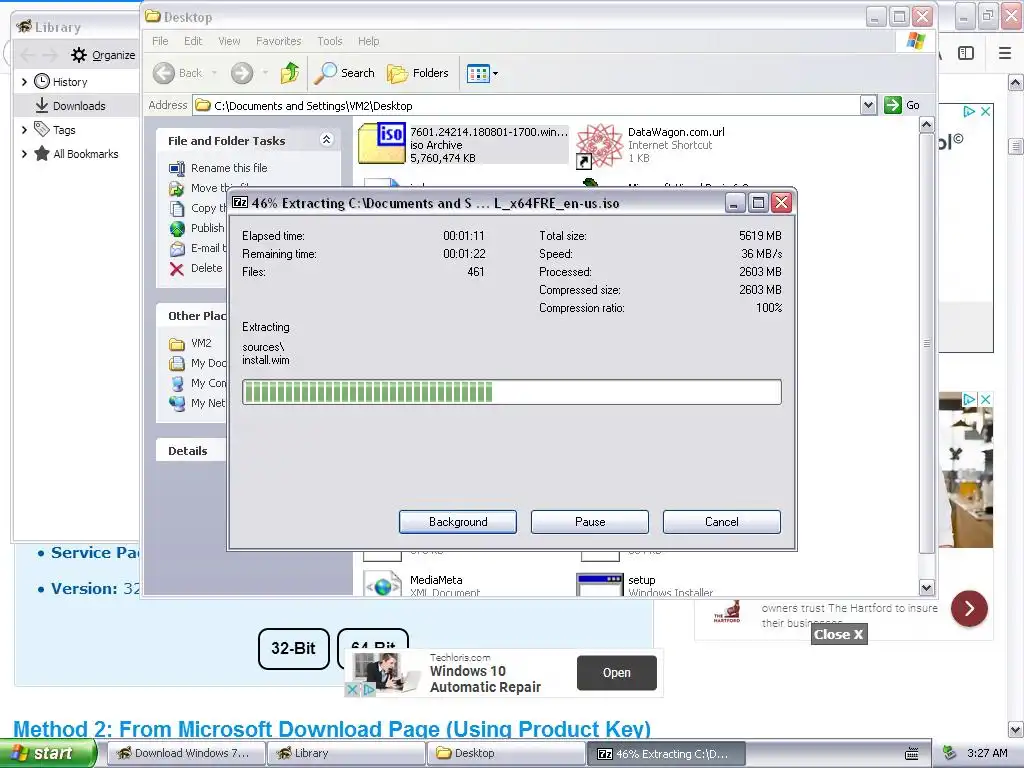Click the Close X ad button

tap(839, 634)
